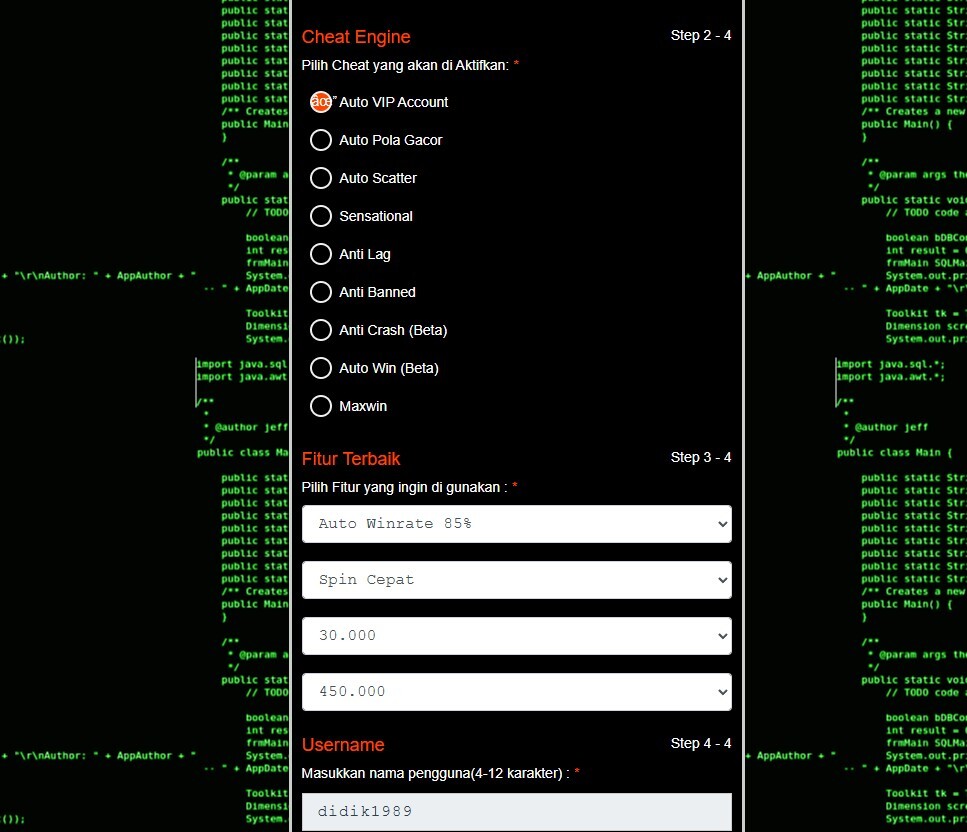Select Auto Win (Beta) option
This screenshot has width=967, height=832.
pyautogui.click(x=321, y=368)
